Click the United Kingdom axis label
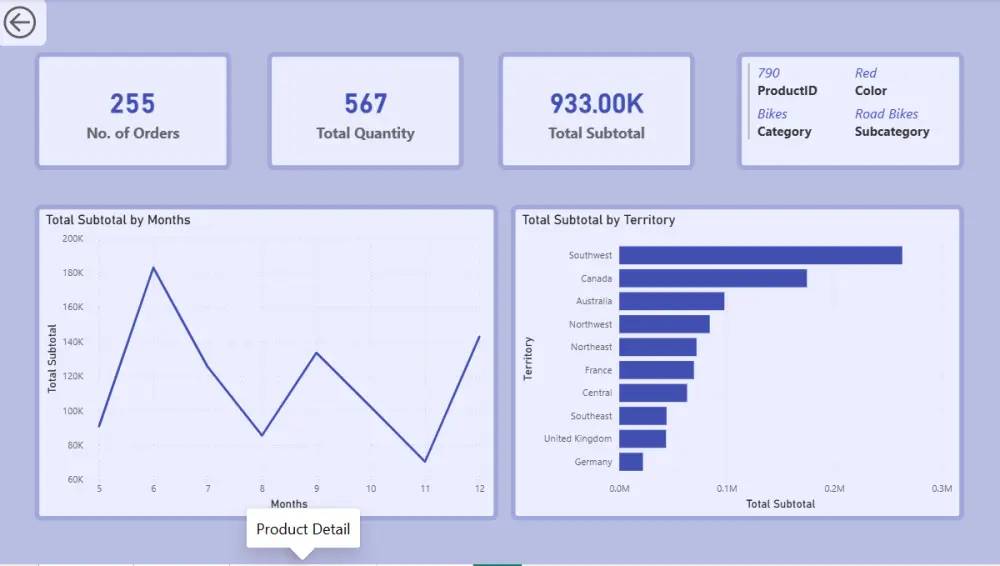The width and height of the screenshot is (1000, 566). point(577,439)
